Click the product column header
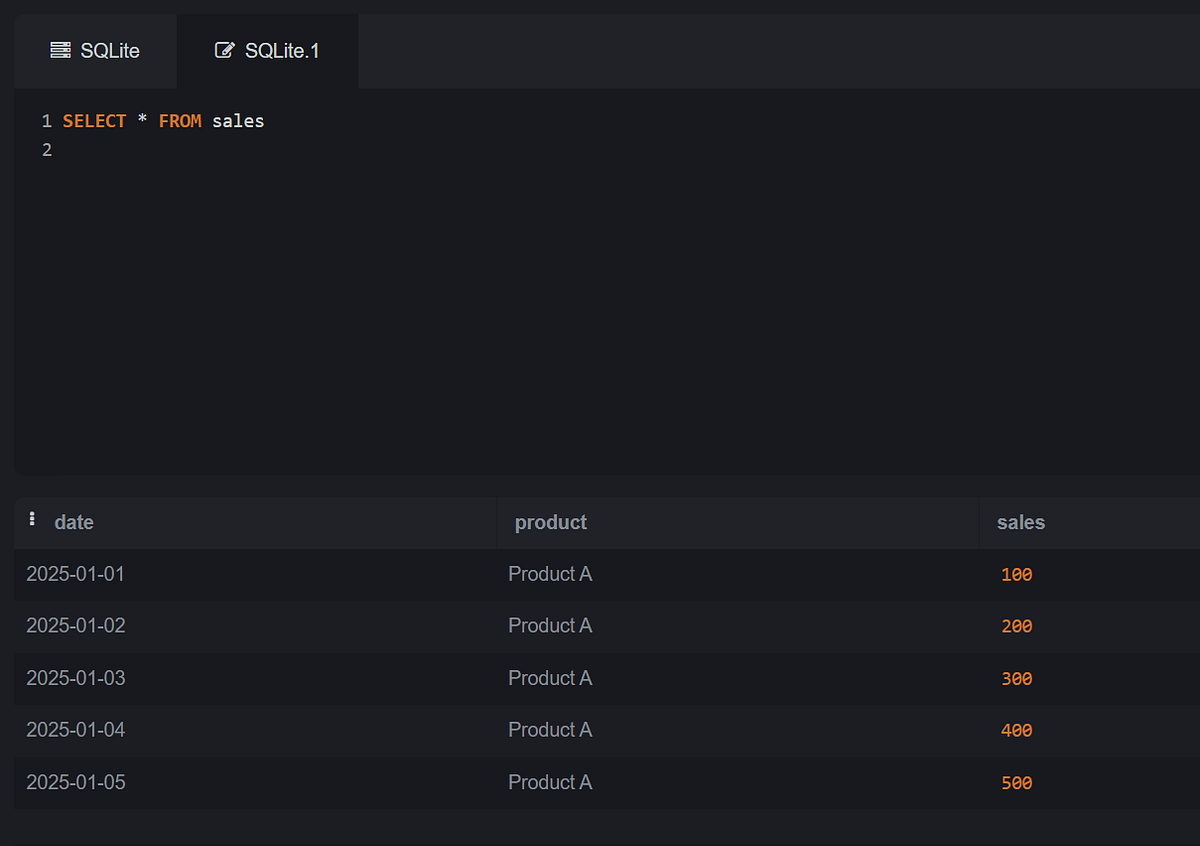Viewport: 1200px width, 846px height. pos(550,522)
